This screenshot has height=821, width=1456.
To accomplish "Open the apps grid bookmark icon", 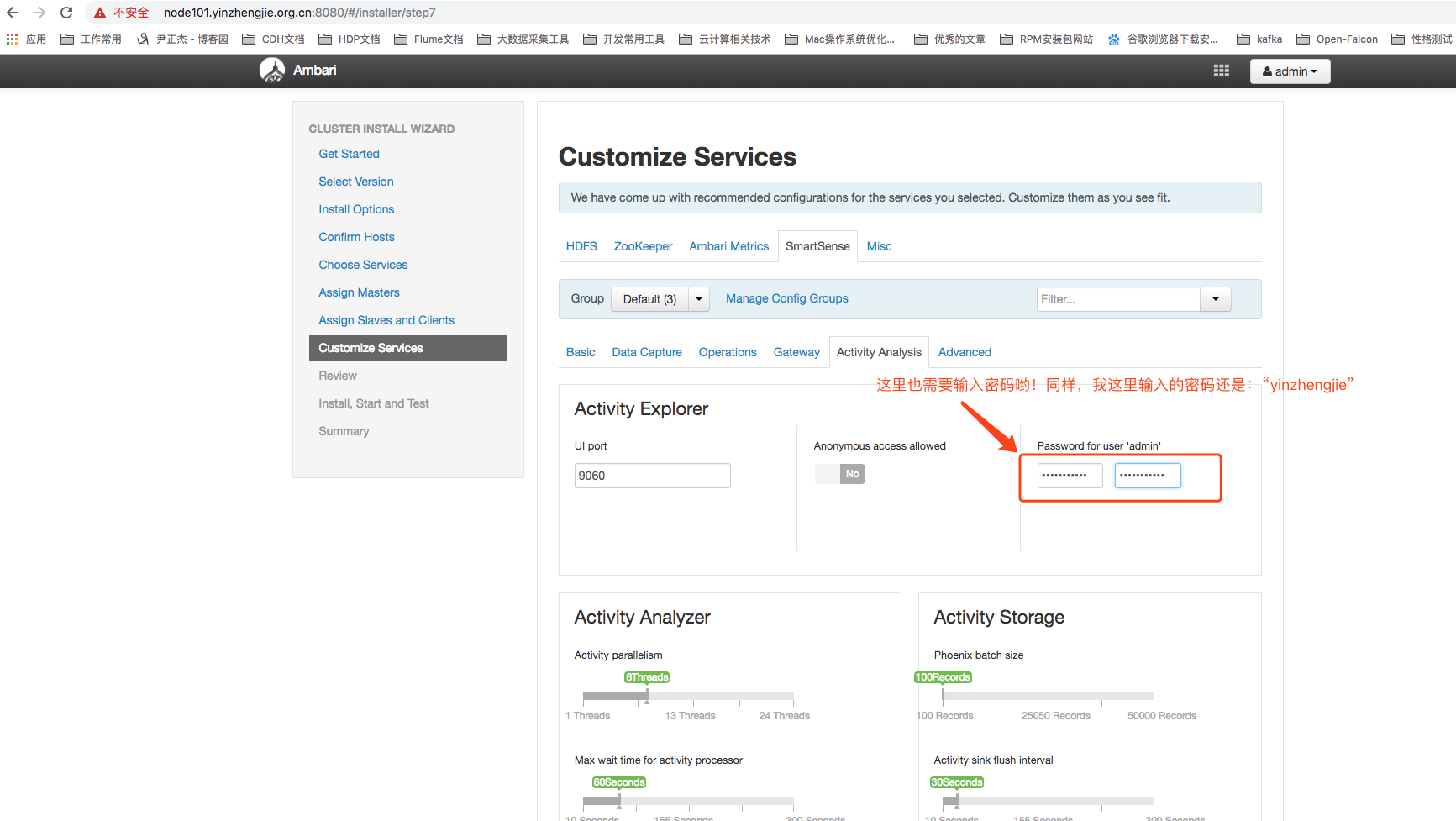I will [x=12, y=39].
